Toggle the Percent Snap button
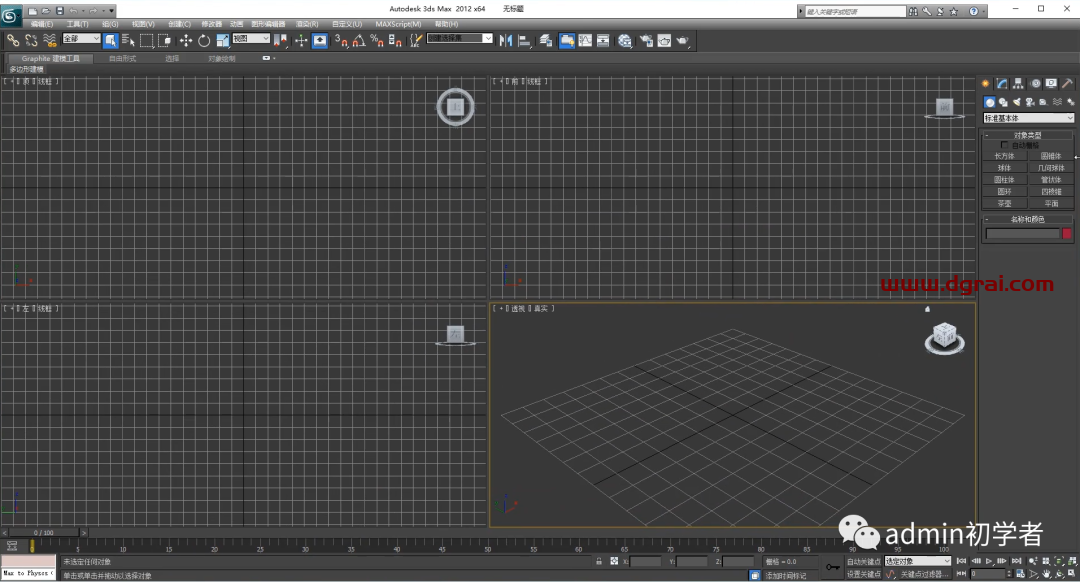1080x582 pixels. tap(377, 41)
